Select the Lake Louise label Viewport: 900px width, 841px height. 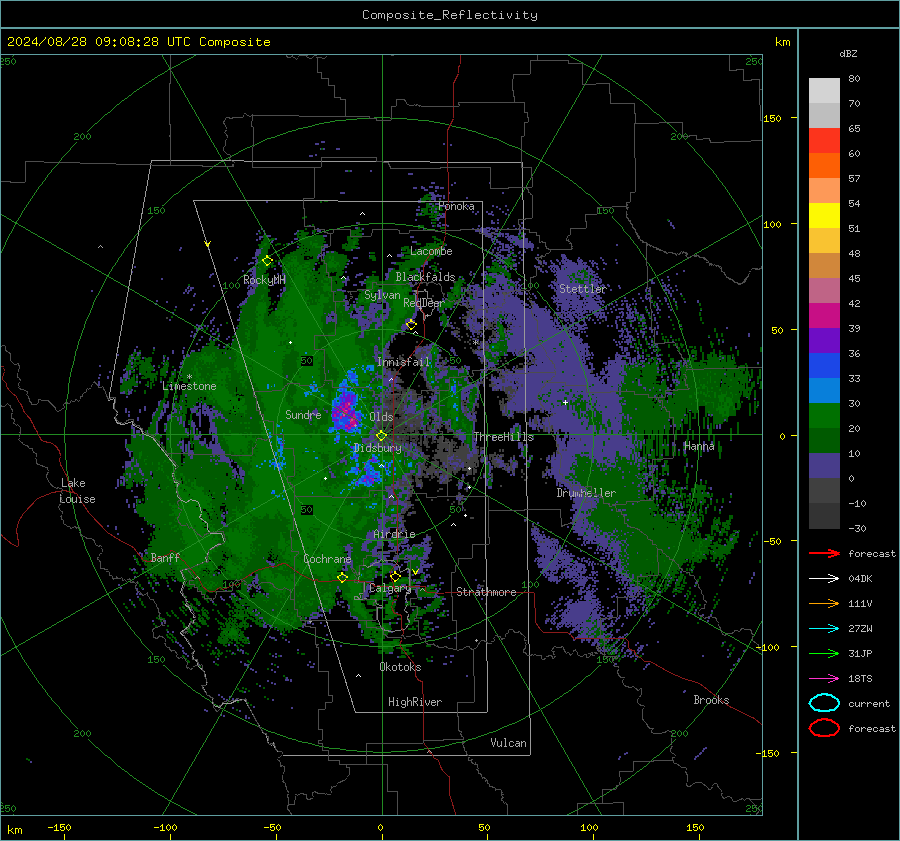(77, 491)
